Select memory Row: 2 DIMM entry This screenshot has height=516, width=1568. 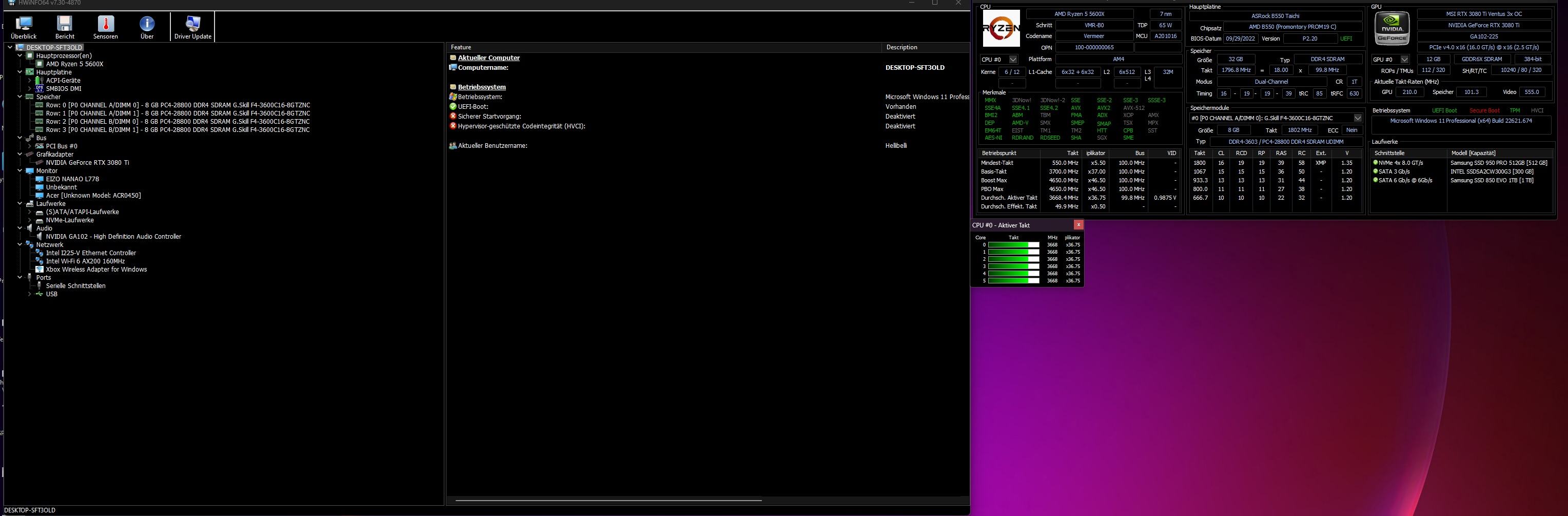178,121
